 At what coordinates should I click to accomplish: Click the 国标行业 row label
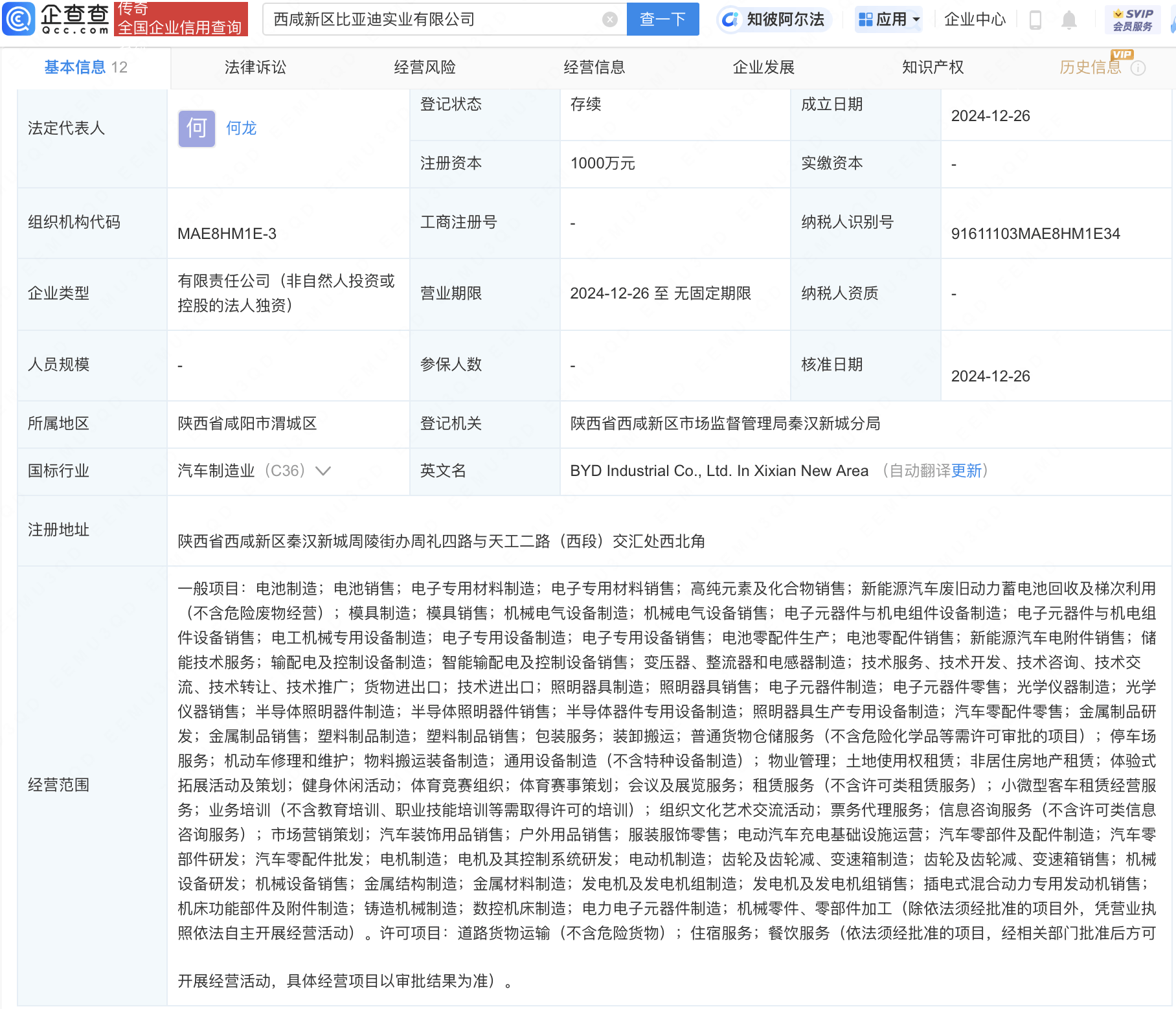click(59, 471)
